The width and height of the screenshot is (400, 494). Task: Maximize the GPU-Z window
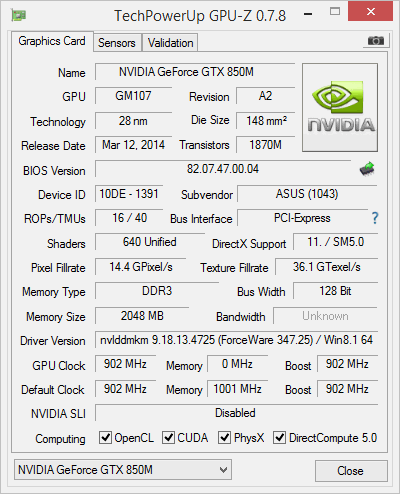tap(335, 12)
